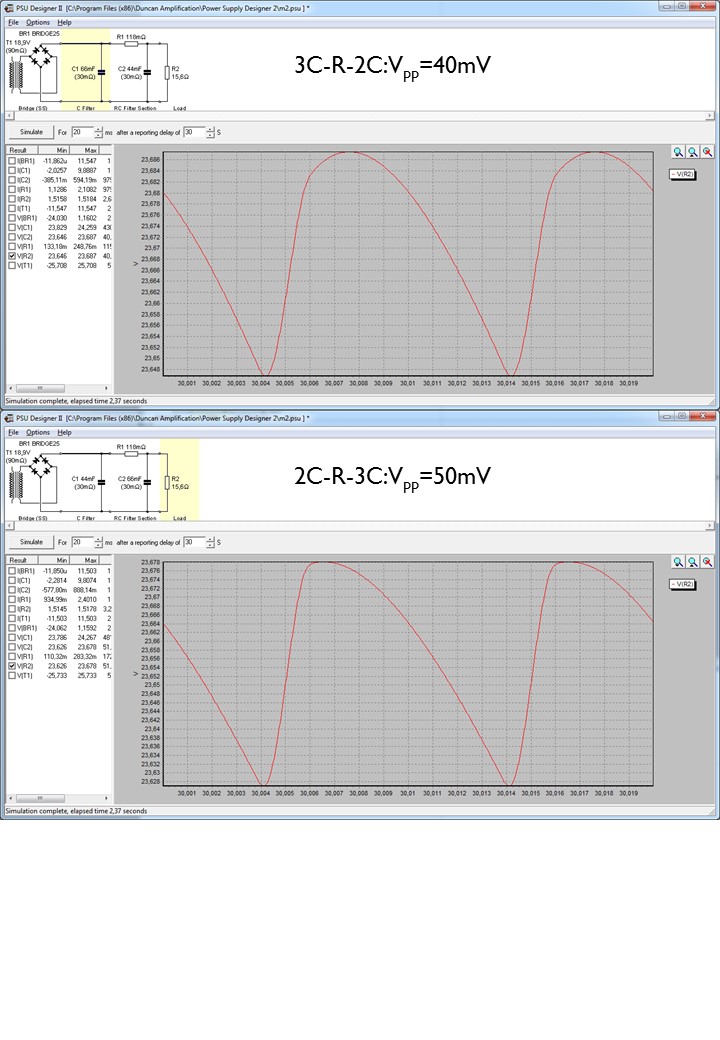The height and width of the screenshot is (1040, 720).
Task: Select transformer T1 18,9V in the 3C-R-2C schematic
Action: (x=16, y=74)
